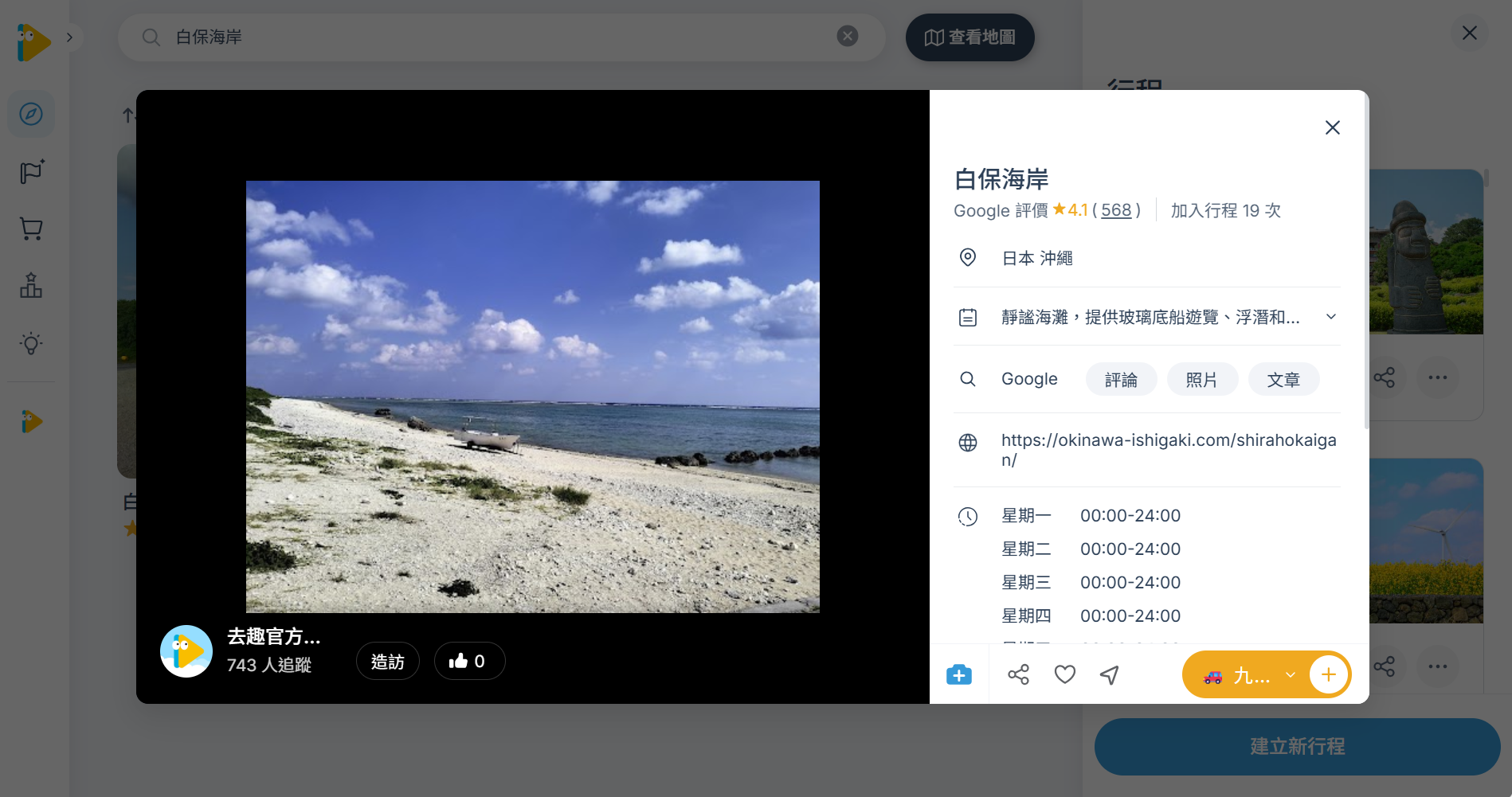
Task: Open the leaderboard podium sidebar icon
Action: [x=31, y=286]
